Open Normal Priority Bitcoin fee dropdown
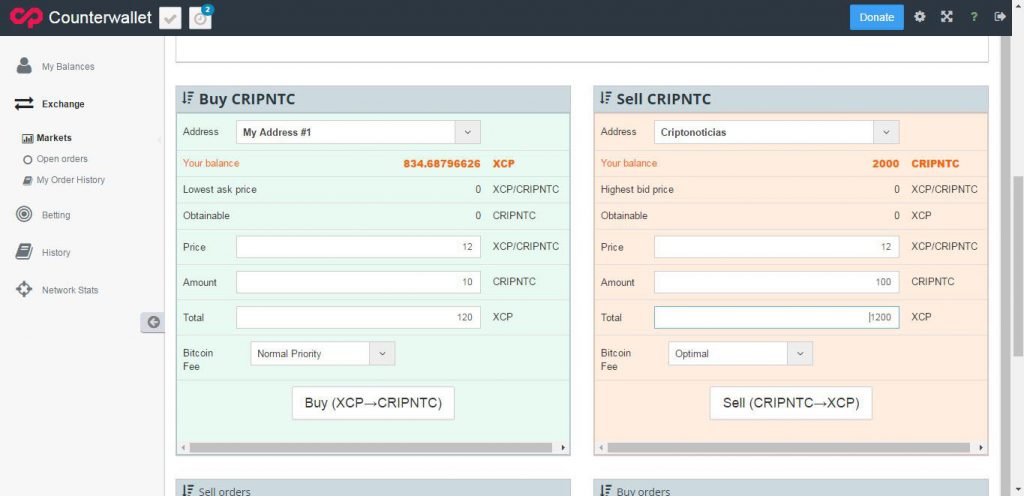 pyautogui.click(x=323, y=354)
